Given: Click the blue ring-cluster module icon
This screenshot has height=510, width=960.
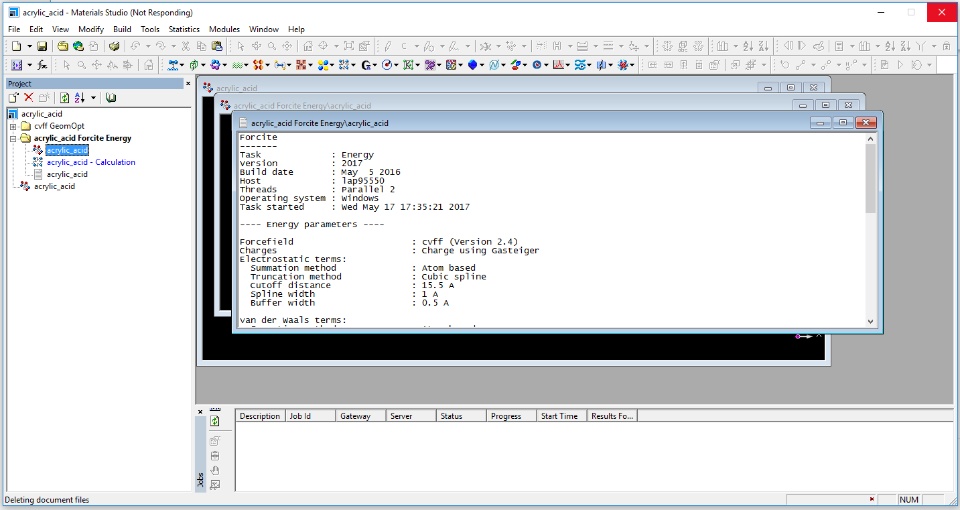Looking at the screenshot, I should (216, 65).
